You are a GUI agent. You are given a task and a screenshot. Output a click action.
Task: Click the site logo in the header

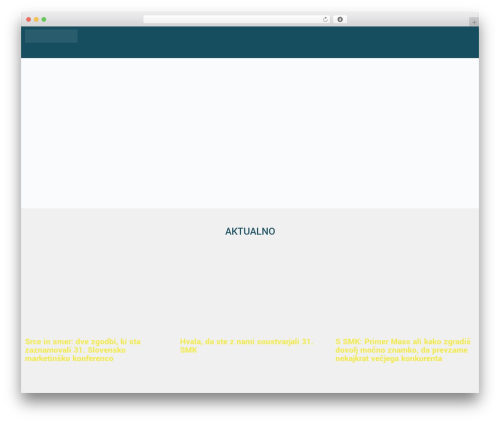[51, 36]
